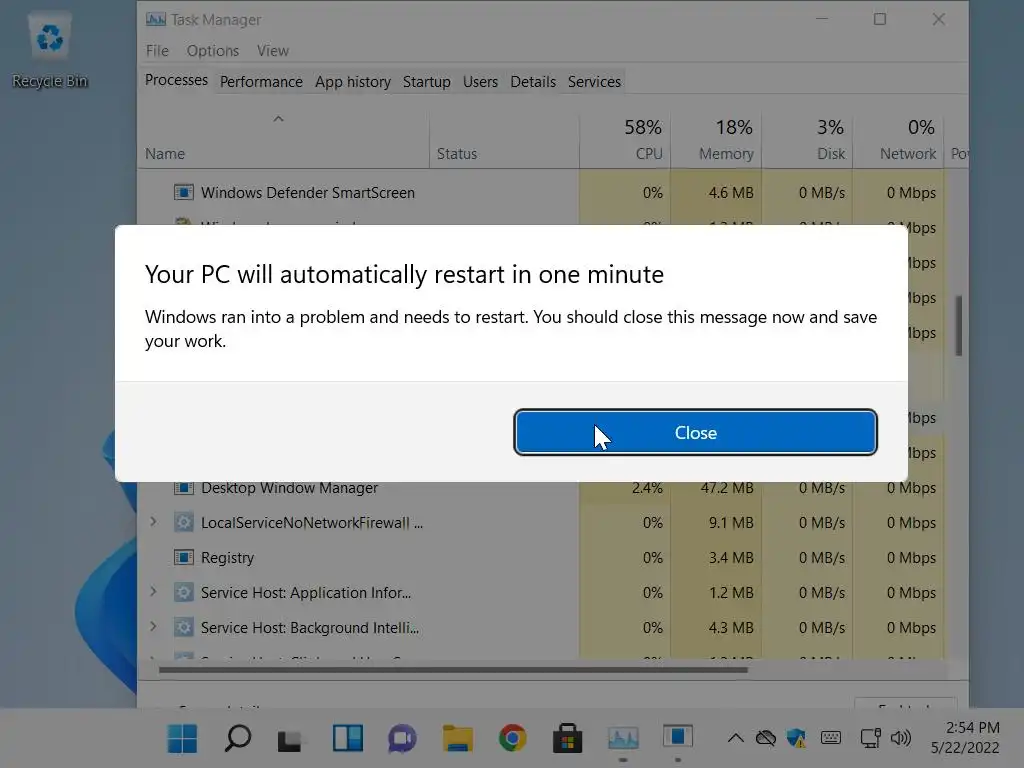Click the horizontal scrollbar in Task Manager
This screenshot has width=1024, height=768.
(453, 669)
